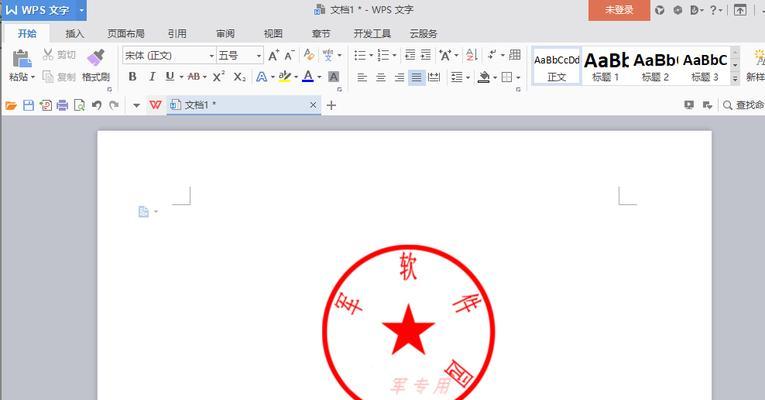Expand line spacing options dropdown
This screenshot has width=765, height=400.
[468, 77]
